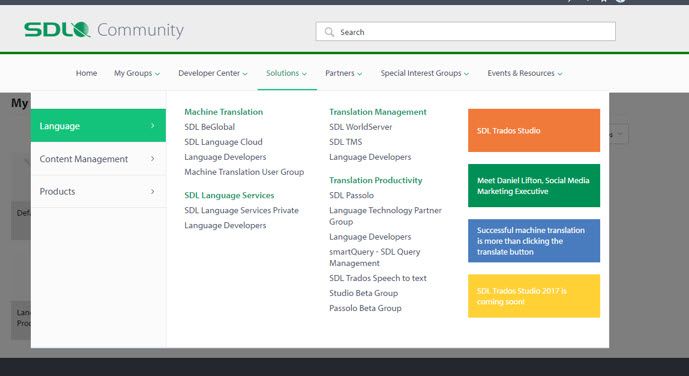This screenshot has height=376, width=689.
Task: Click the chevron beside Content Management
Action: [x=152, y=159]
